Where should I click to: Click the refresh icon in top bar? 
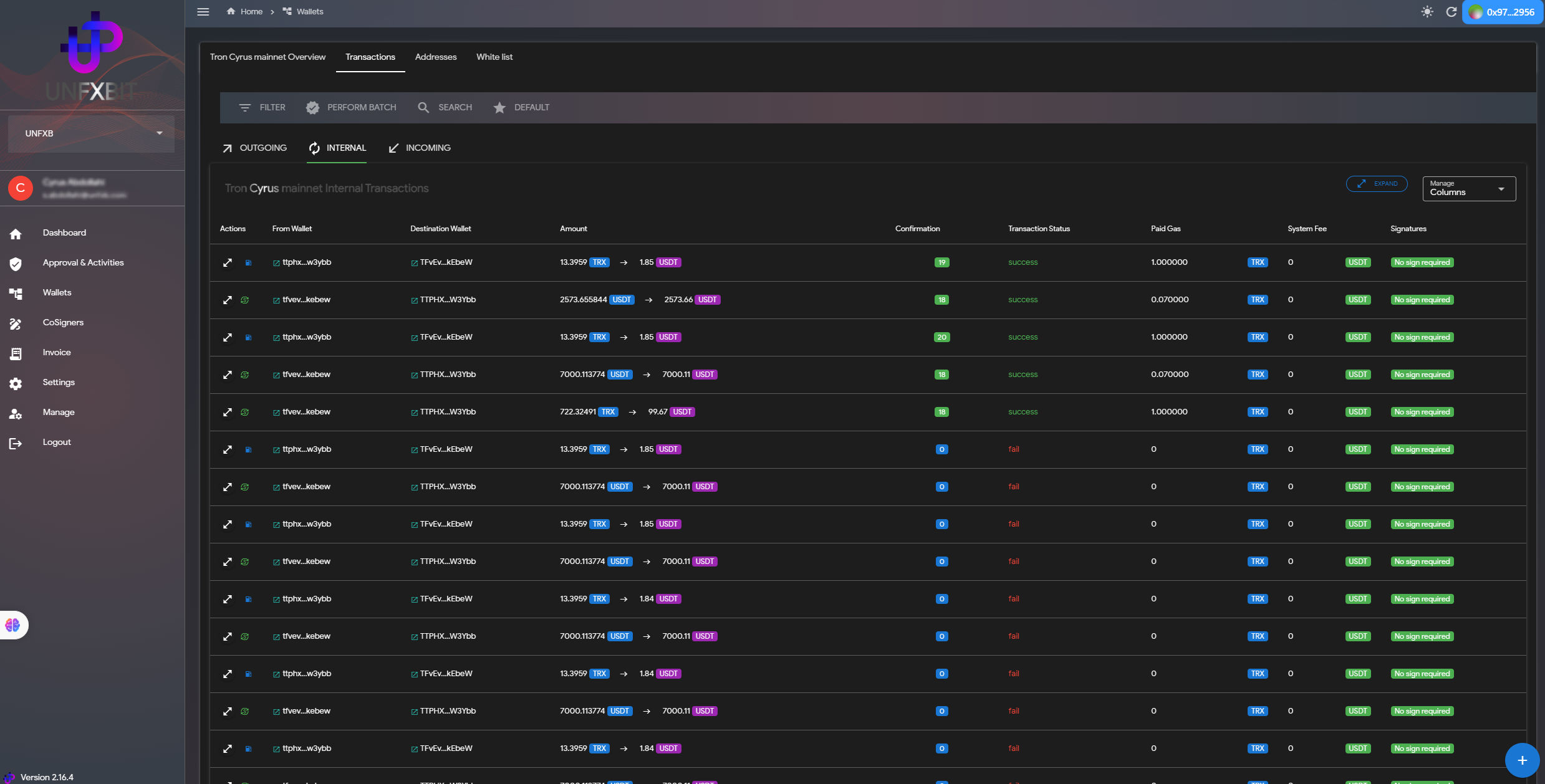[x=1451, y=12]
